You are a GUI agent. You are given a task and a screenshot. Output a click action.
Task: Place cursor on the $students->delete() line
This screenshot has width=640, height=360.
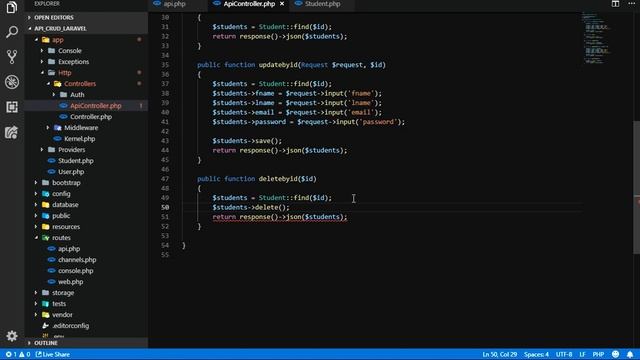point(251,207)
